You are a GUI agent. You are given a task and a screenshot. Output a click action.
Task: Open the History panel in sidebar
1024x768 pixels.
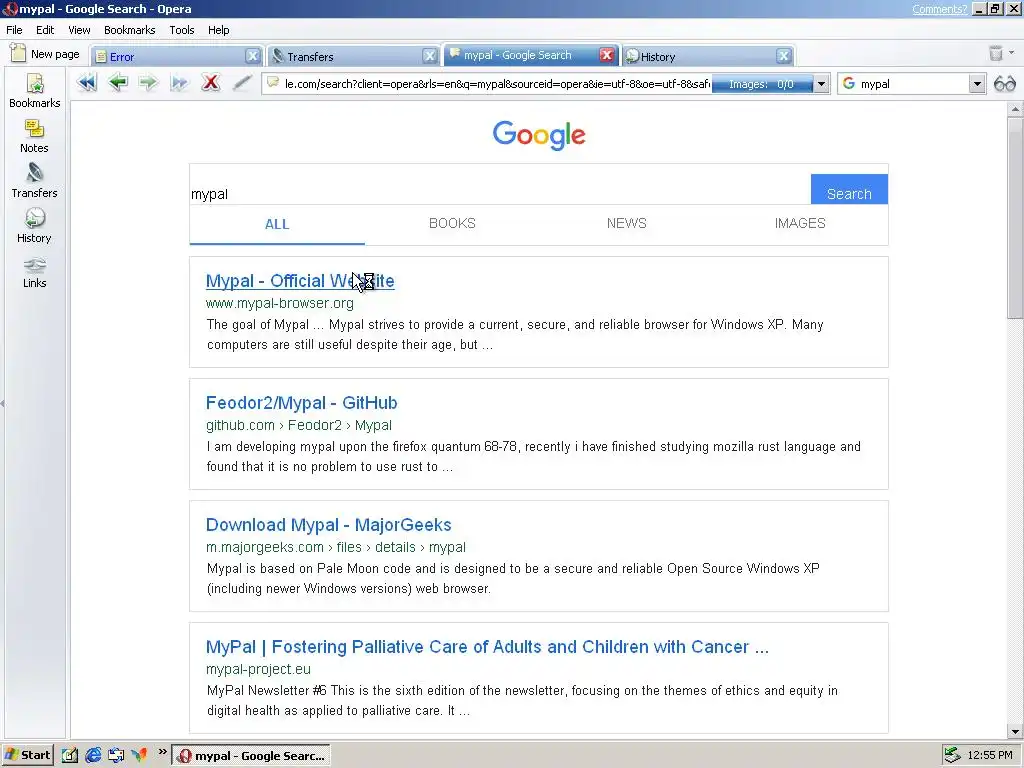click(34, 226)
